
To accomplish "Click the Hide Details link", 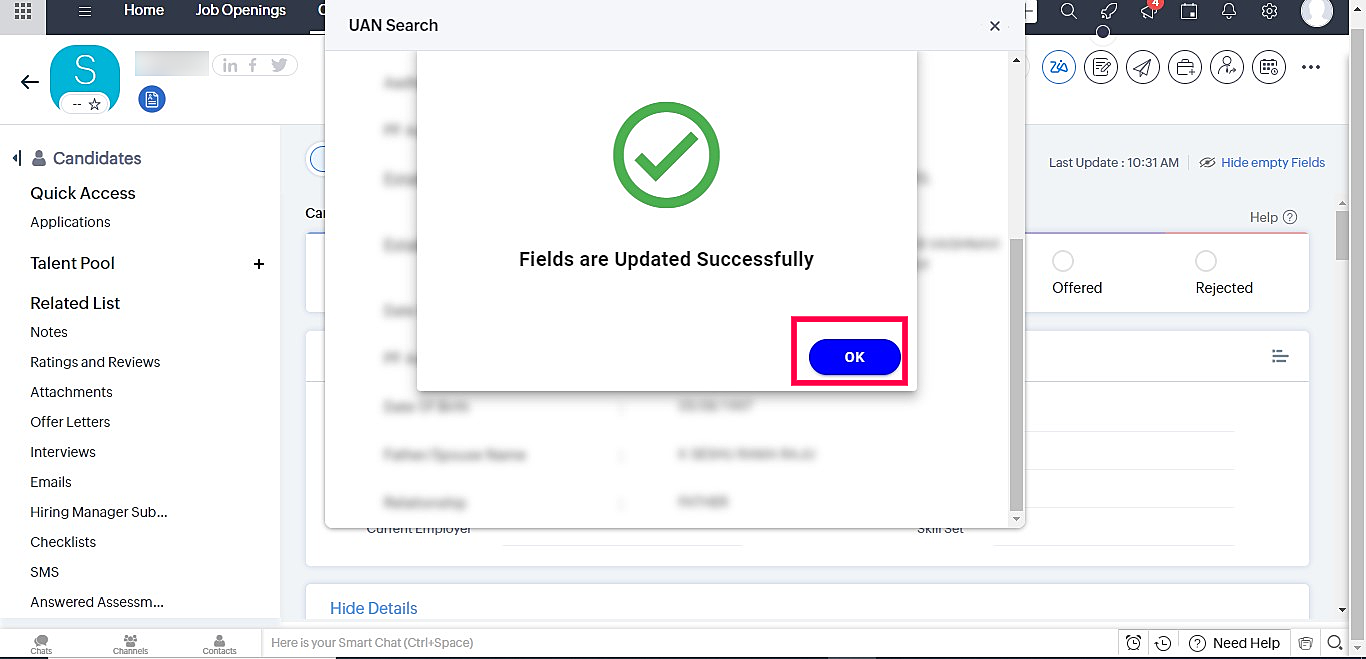I will (374, 608).
